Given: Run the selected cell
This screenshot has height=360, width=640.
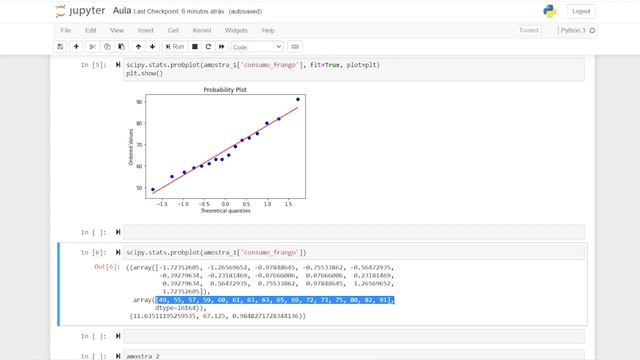Looking at the screenshot, I should pyautogui.click(x=175, y=47).
